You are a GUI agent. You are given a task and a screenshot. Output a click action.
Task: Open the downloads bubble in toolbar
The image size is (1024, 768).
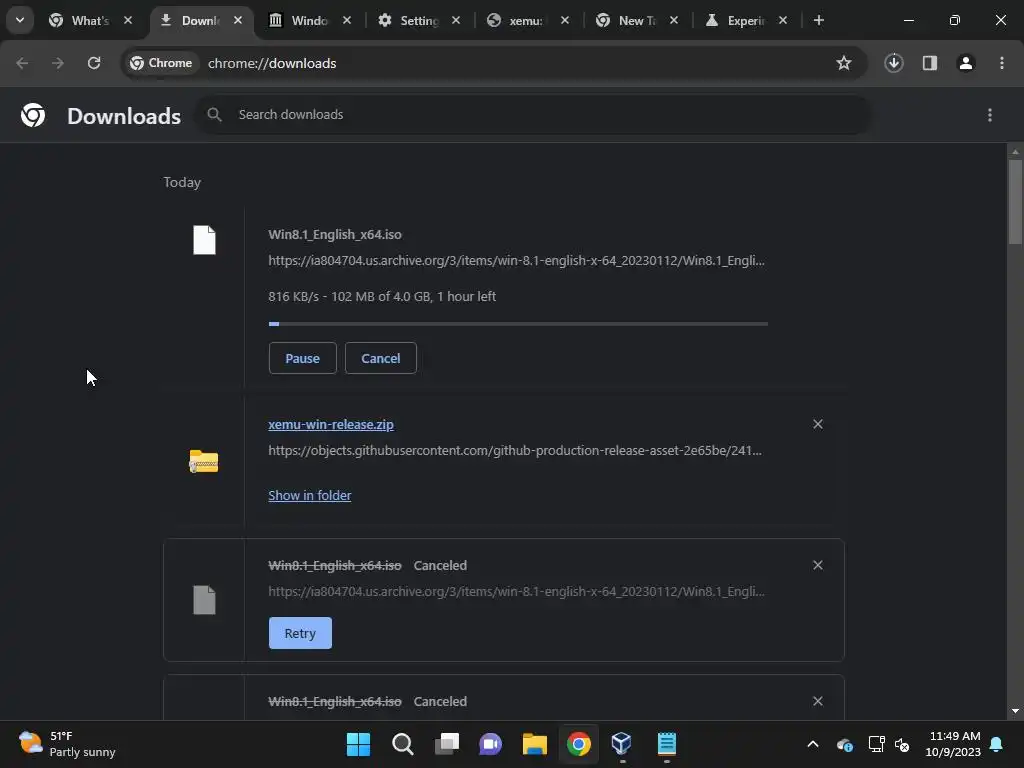click(893, 63)
